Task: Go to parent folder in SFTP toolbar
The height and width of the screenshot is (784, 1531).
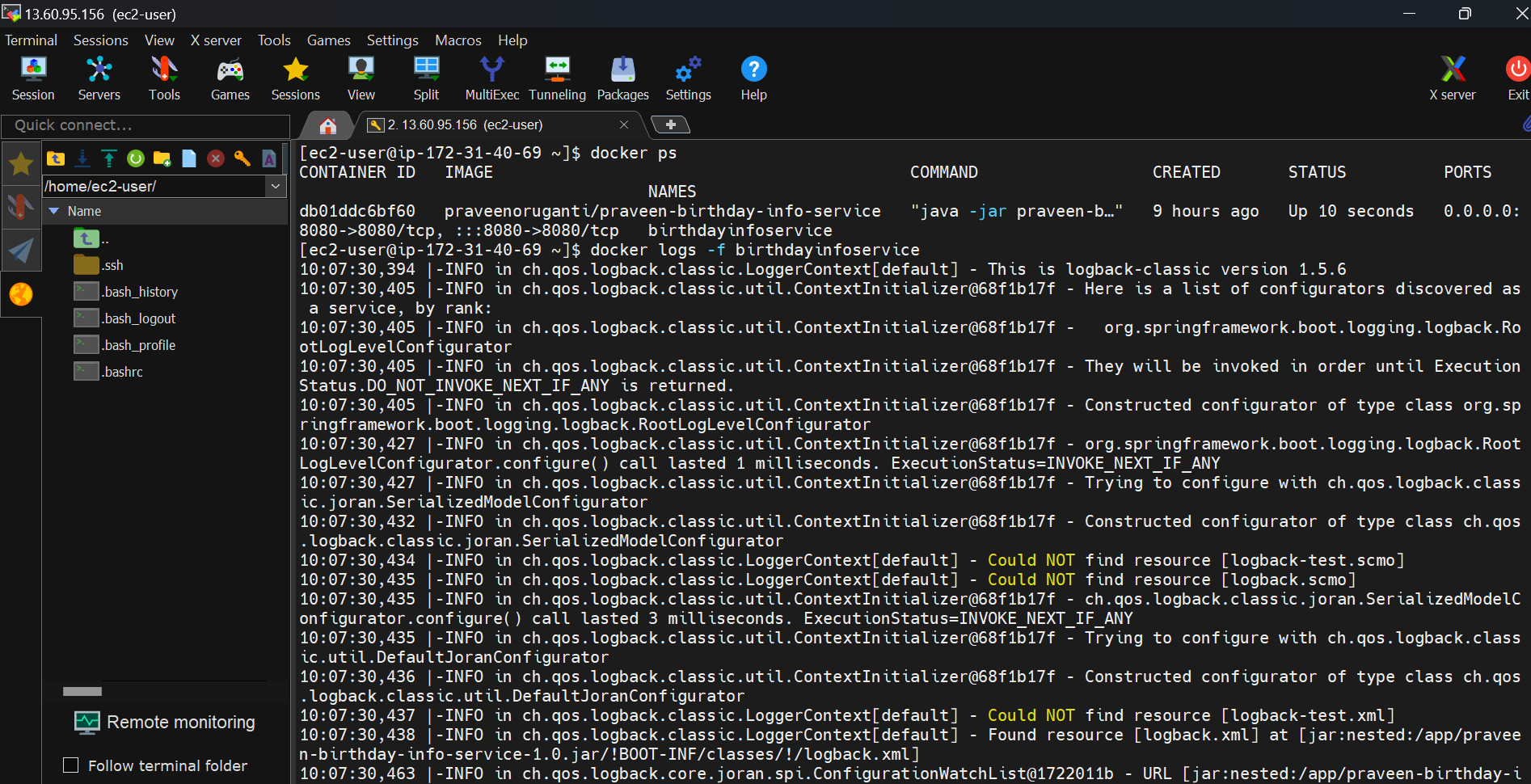Action: click(56, 158)
